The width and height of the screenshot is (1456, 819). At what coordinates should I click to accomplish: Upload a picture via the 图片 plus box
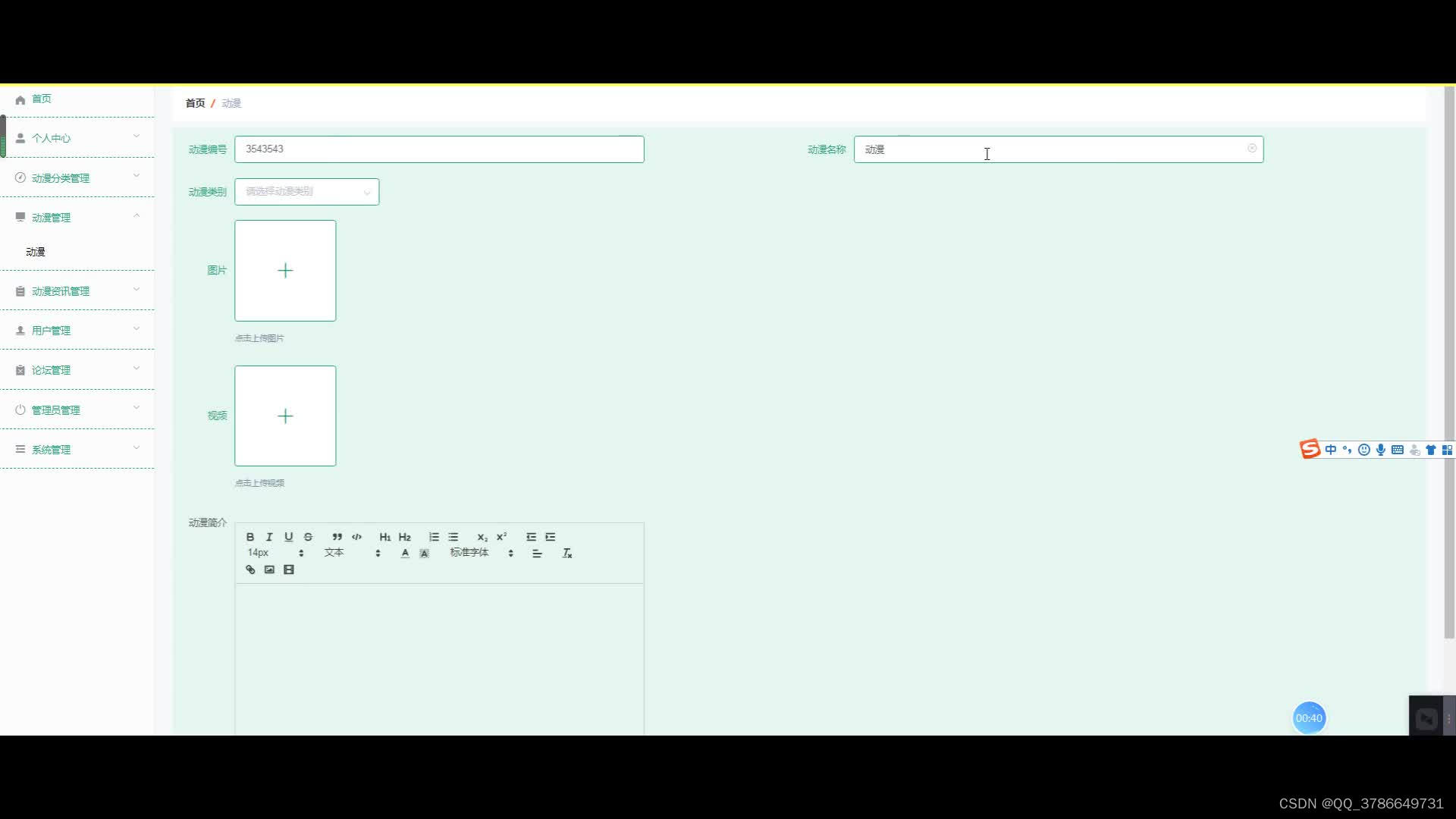pyautogui.click(x=285, y=271)
